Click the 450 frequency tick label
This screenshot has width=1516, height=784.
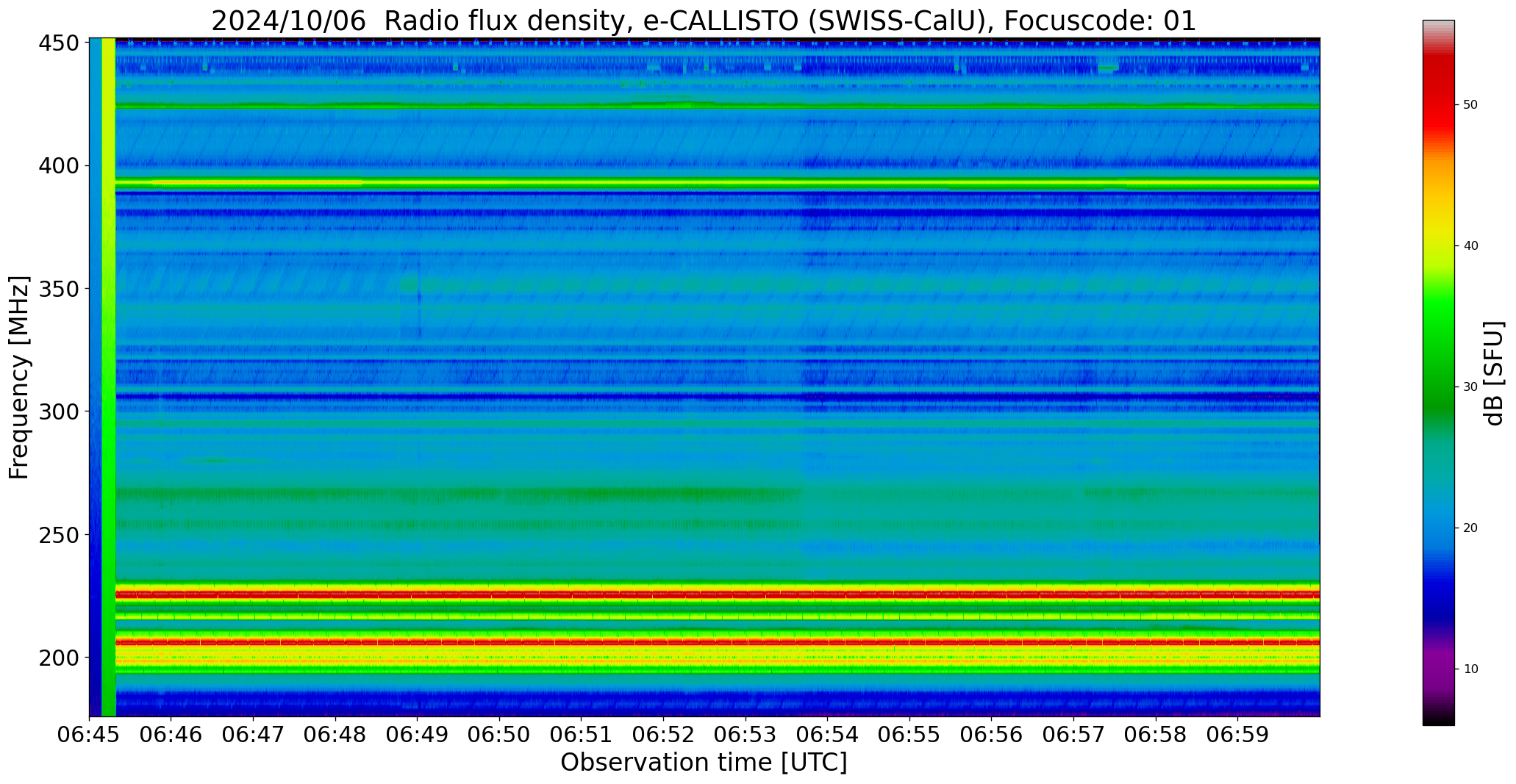(58, 43)
